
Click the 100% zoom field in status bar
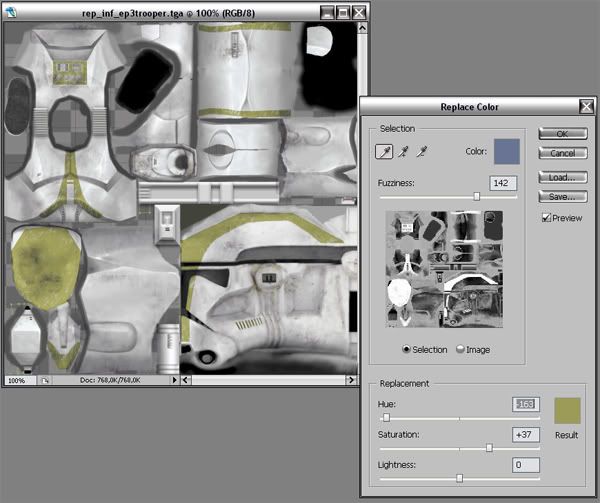(x=20, y=381)
